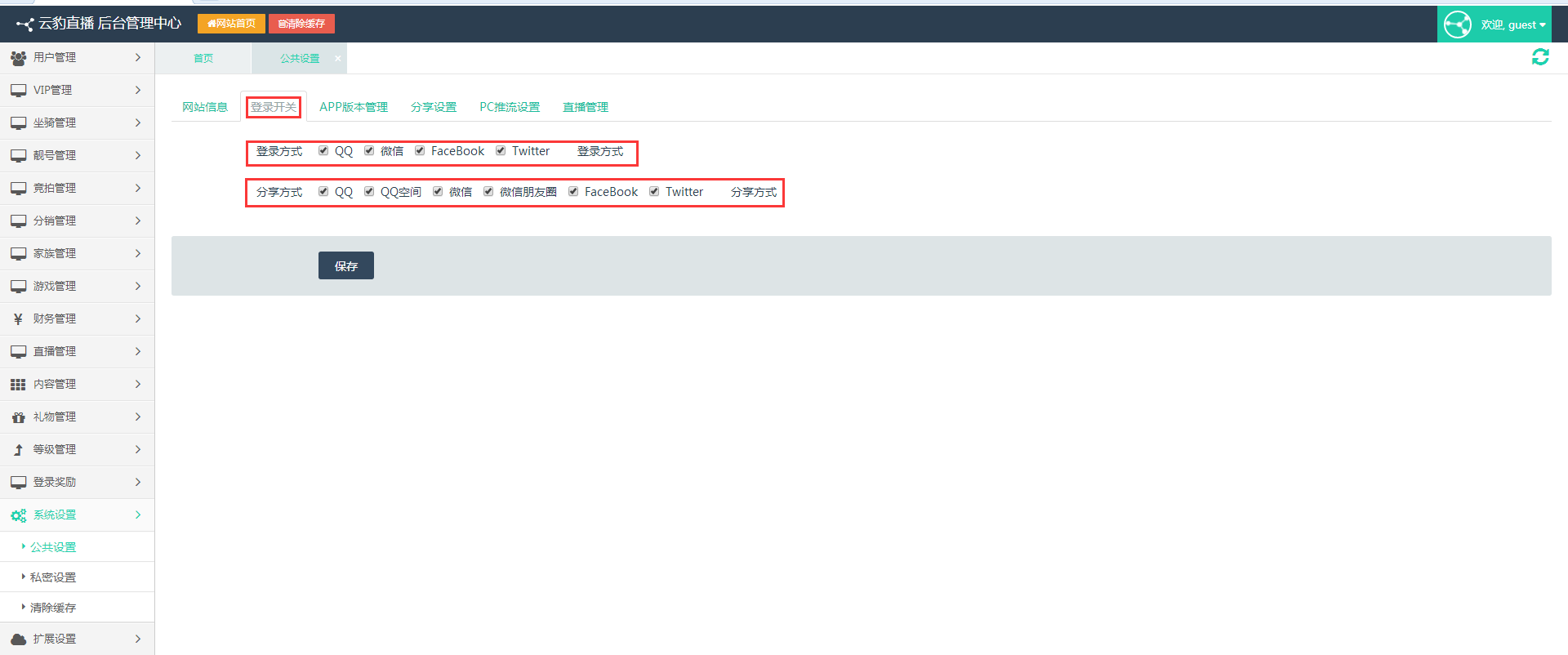Toggle FaceBook checkbox under 分享方式

573,191
